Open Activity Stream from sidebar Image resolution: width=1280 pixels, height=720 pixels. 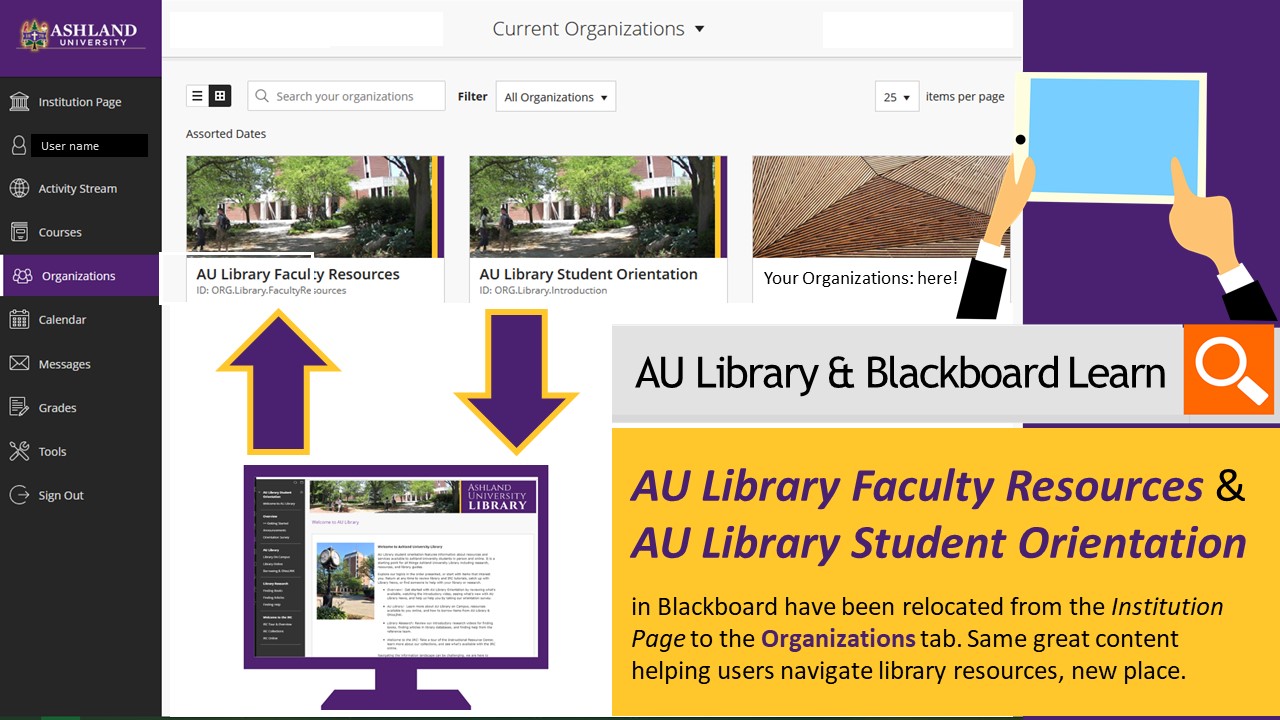point(80,188)
